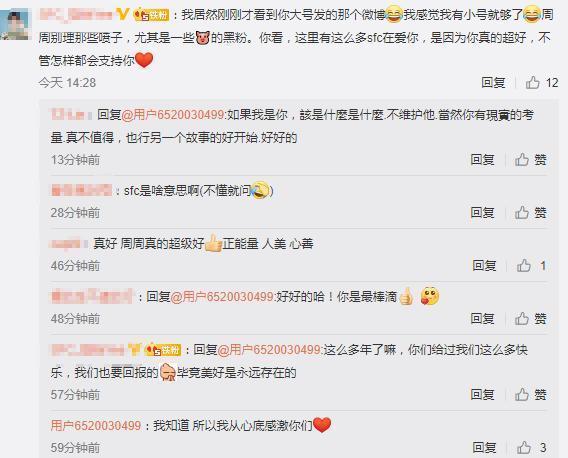Like the '我知道 所以我从心底感激你们' reply

(531, 447)
